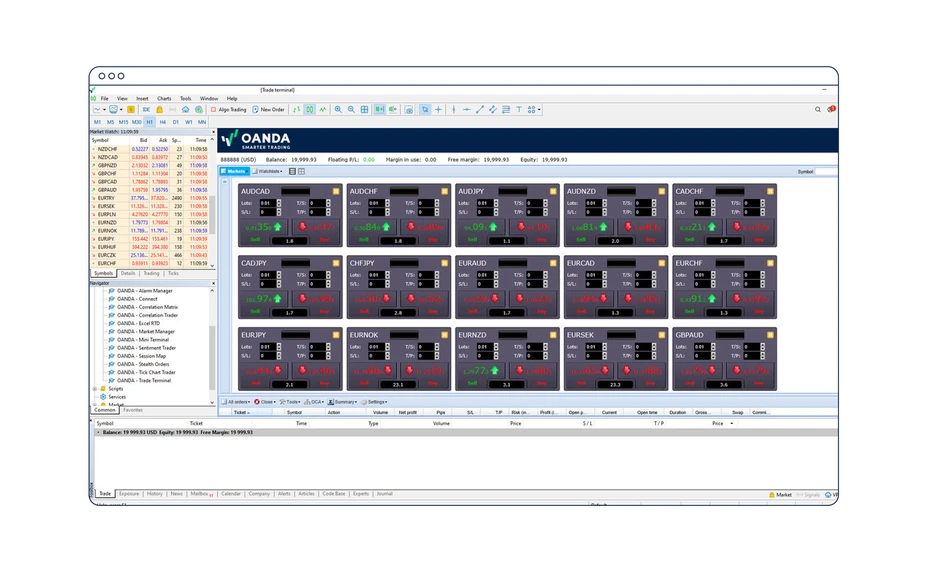936x576 pixels.
Task: Open the Markets dropdown in Trade Terminal
Action: 235,171
